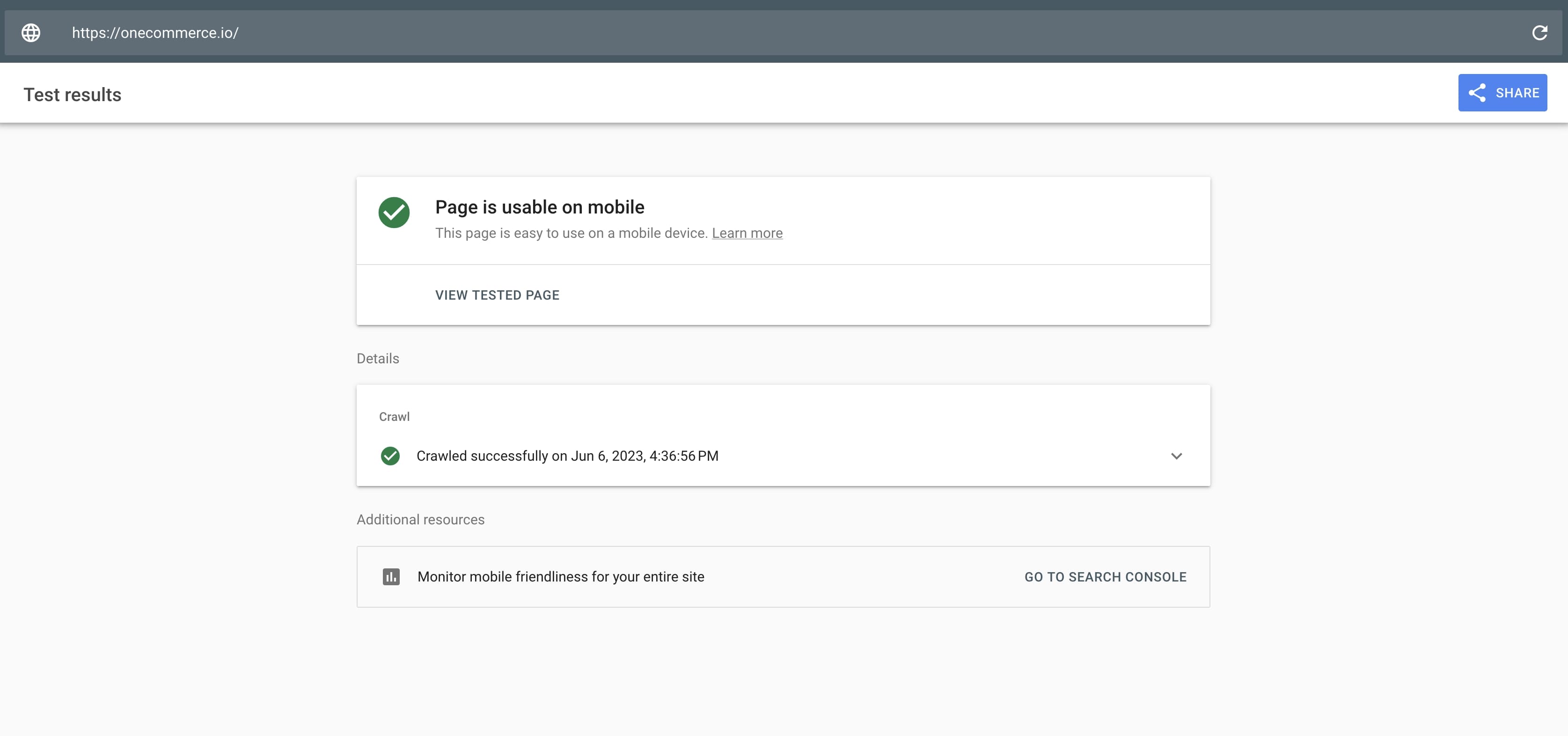Click the globe icon beside the URL
This screenshot has width=1568, height=736.
coord(31,33)
